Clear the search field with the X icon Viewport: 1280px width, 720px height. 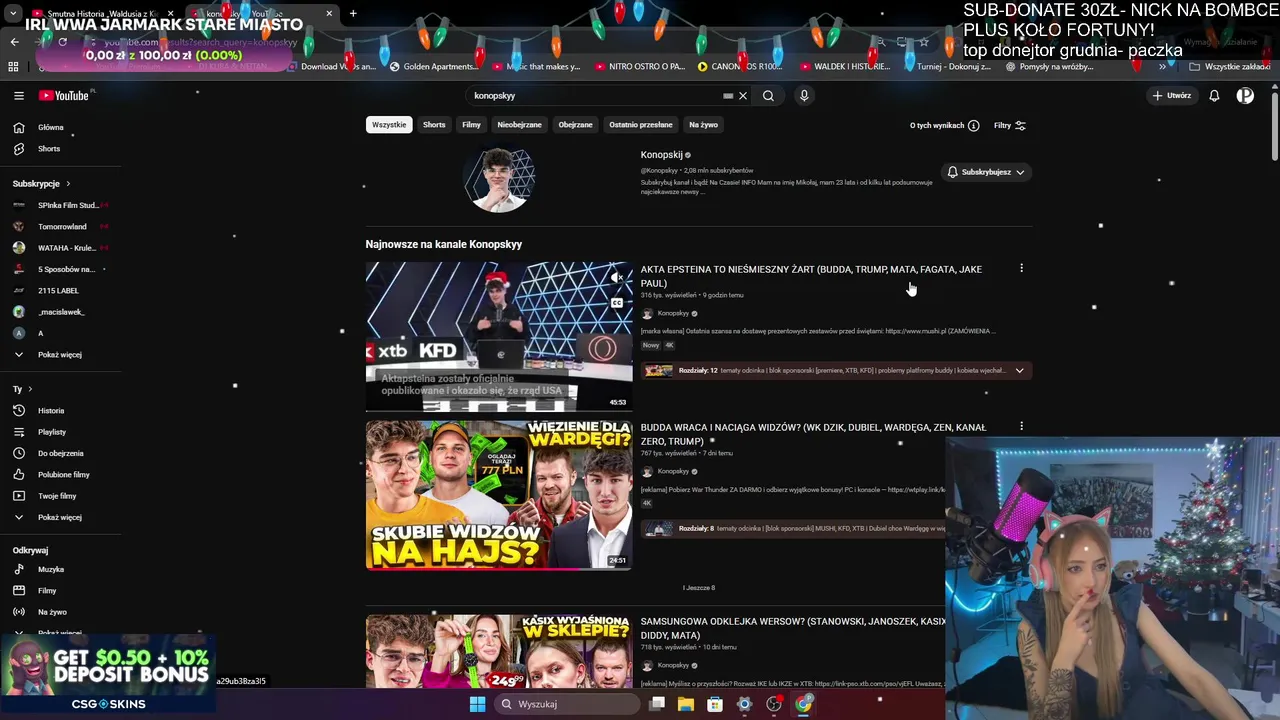pos(742,96)
